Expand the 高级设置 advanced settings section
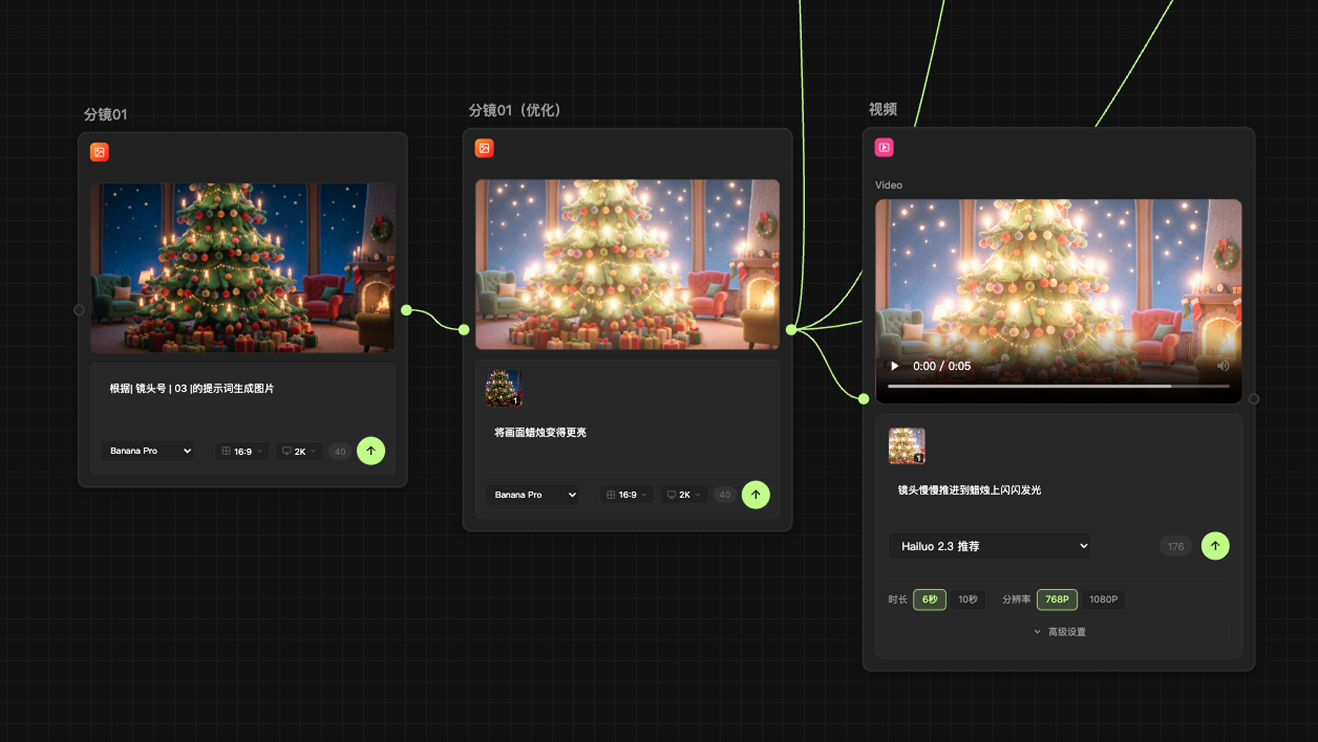 pos(1059,632)
